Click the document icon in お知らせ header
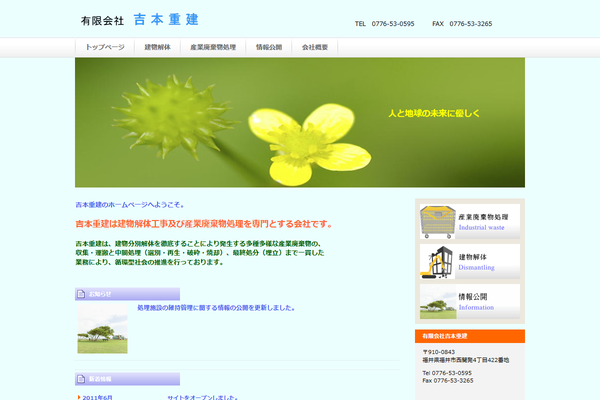The image size is (600, 400). [x=81, y=294]
